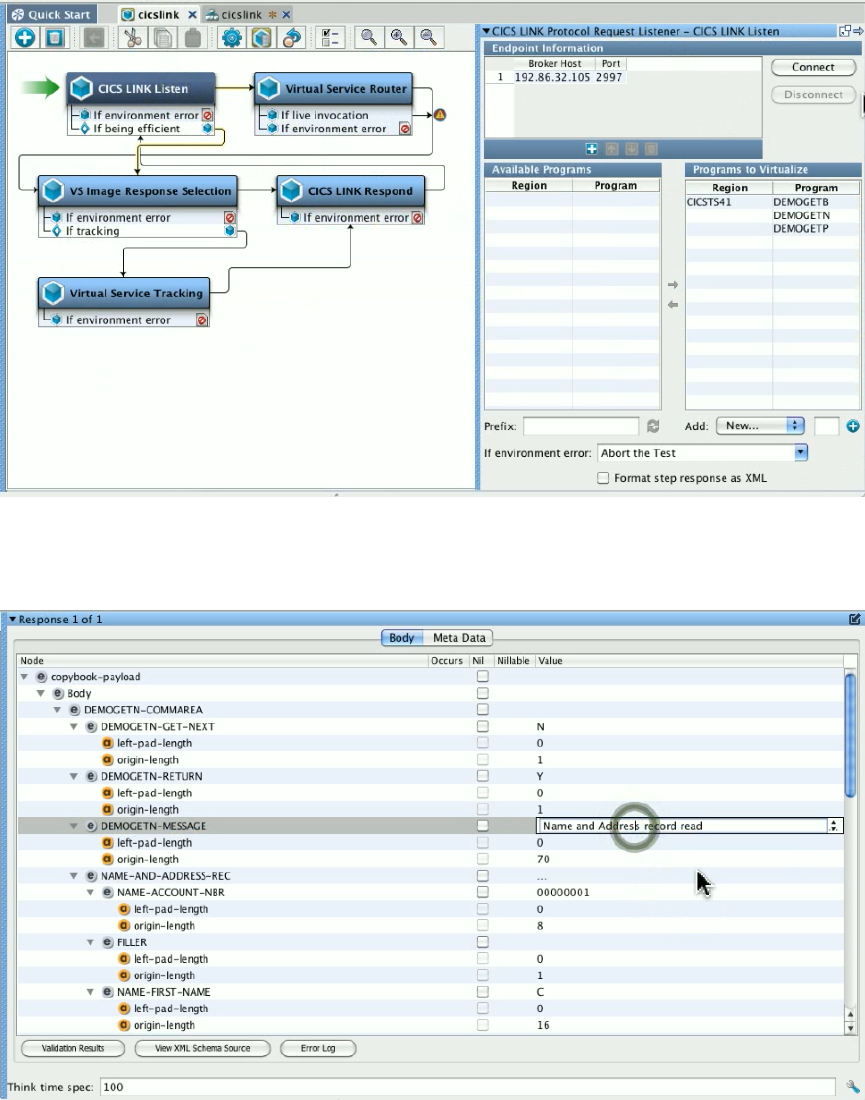This screenshot has width=865, height=1100.
Task: Collapse the Response 1 of 1 section
Action: 13,619
